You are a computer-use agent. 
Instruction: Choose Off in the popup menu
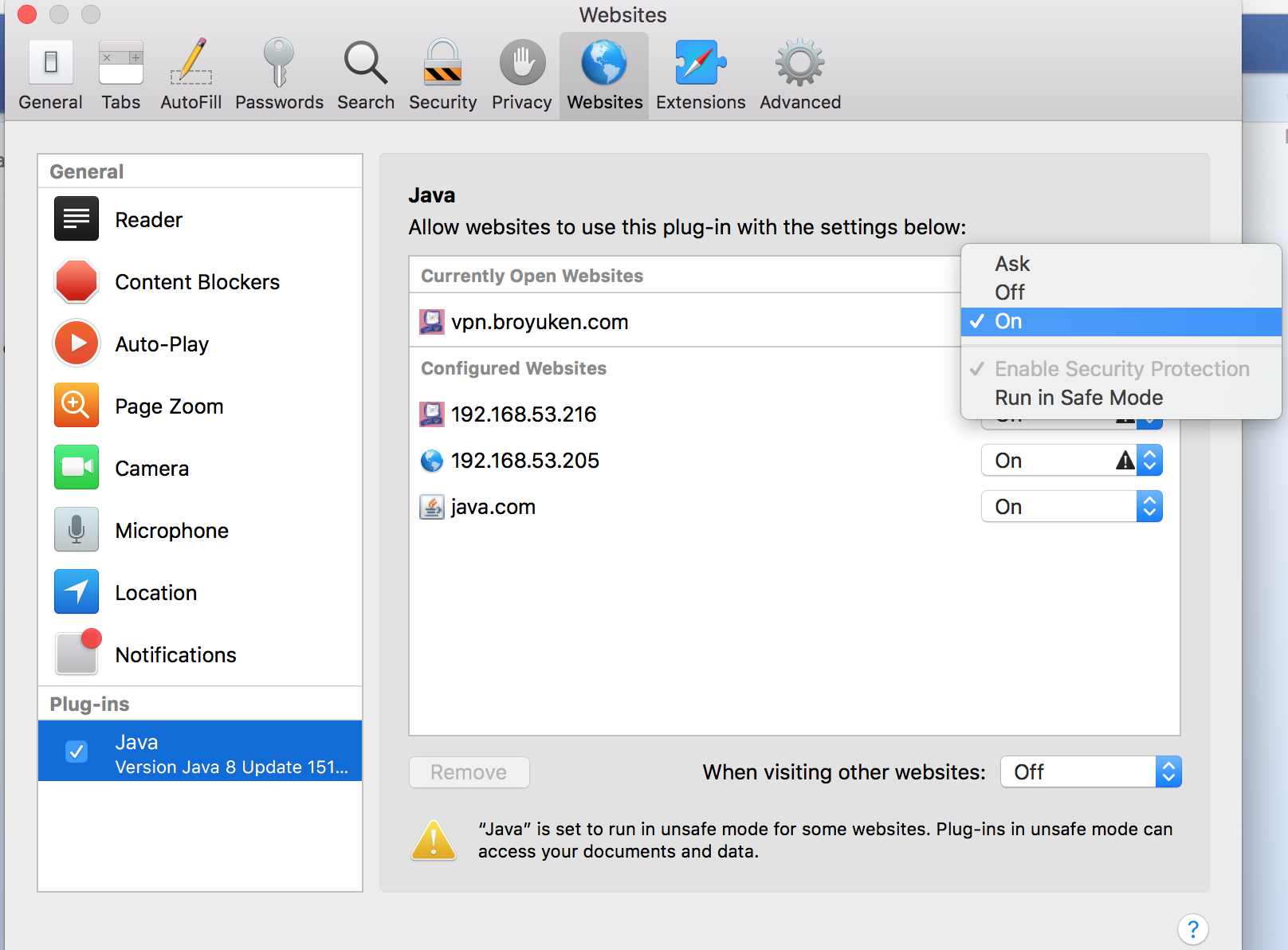[1121, 292]
